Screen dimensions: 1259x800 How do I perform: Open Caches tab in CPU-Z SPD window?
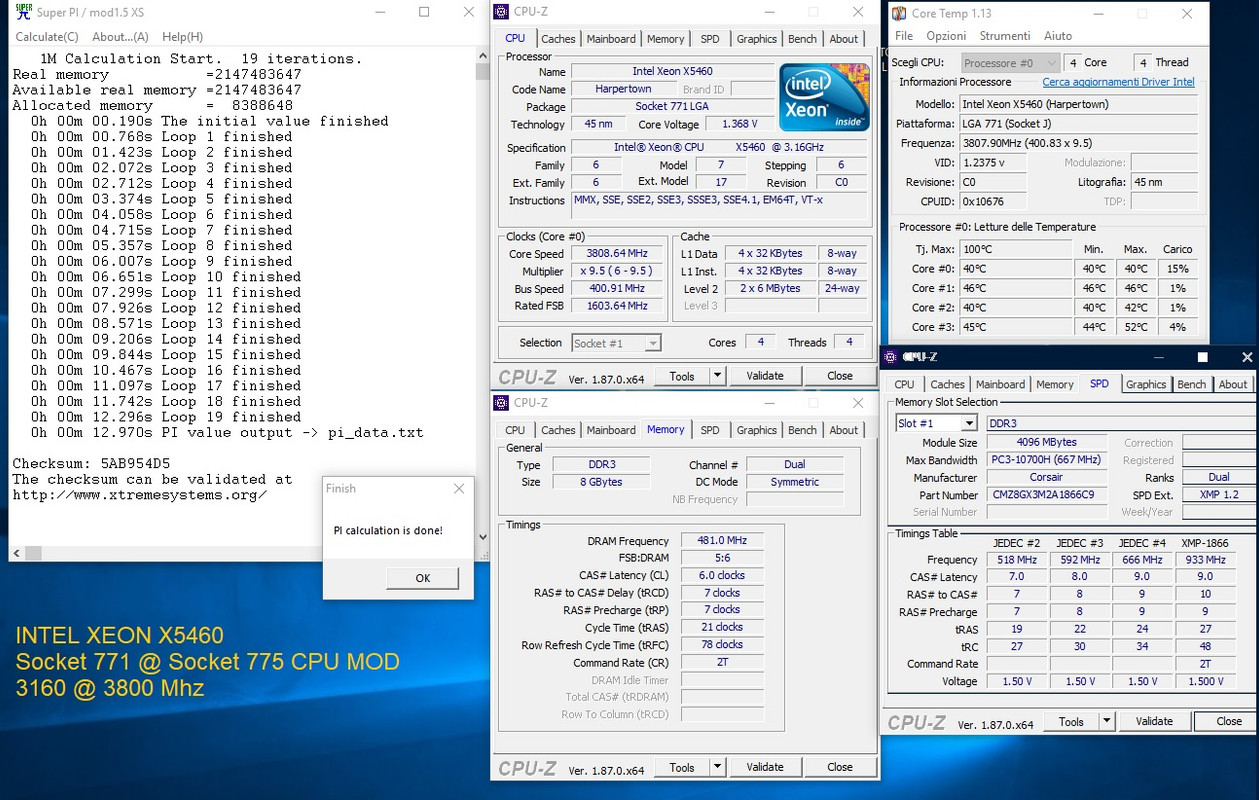click(x=947, y=384)
